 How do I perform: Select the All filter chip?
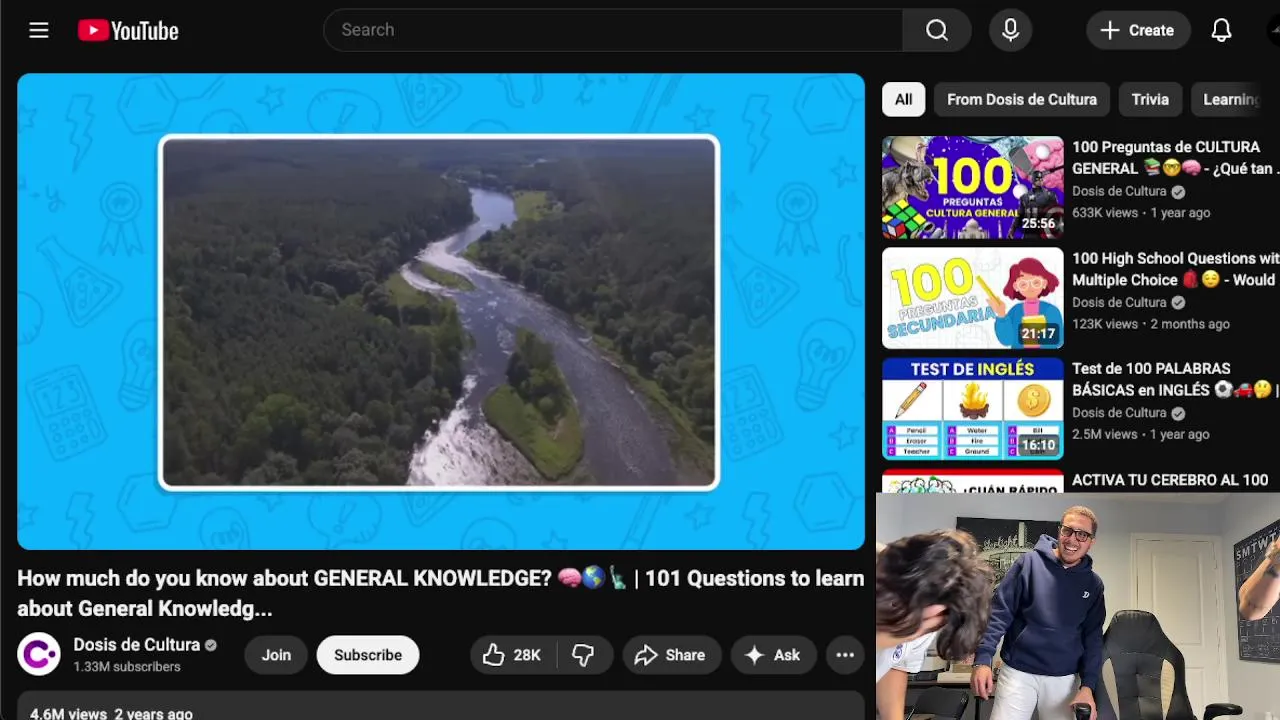coord(903,99)
